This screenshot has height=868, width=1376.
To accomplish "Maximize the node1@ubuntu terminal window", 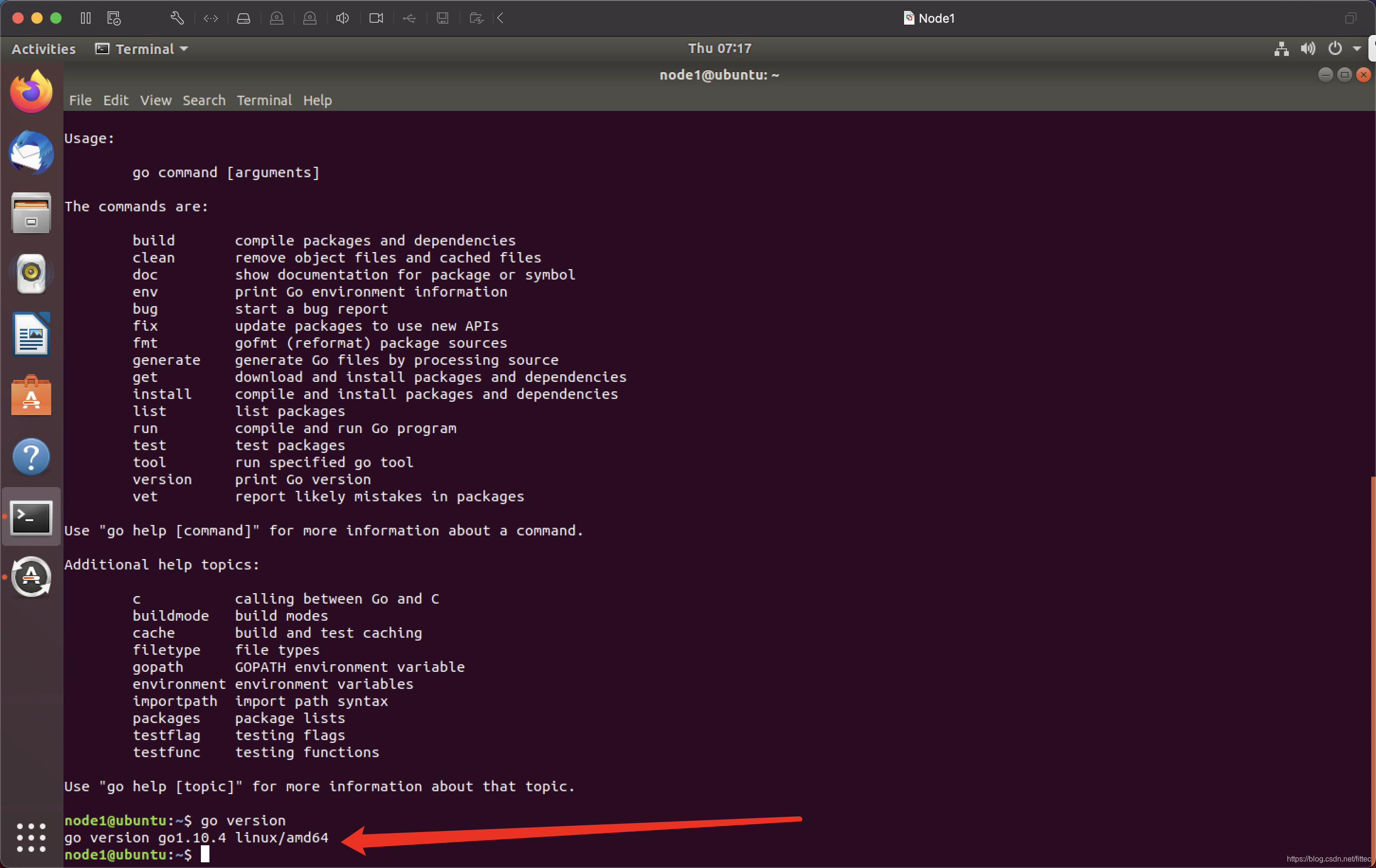I will click(1345, 75).
